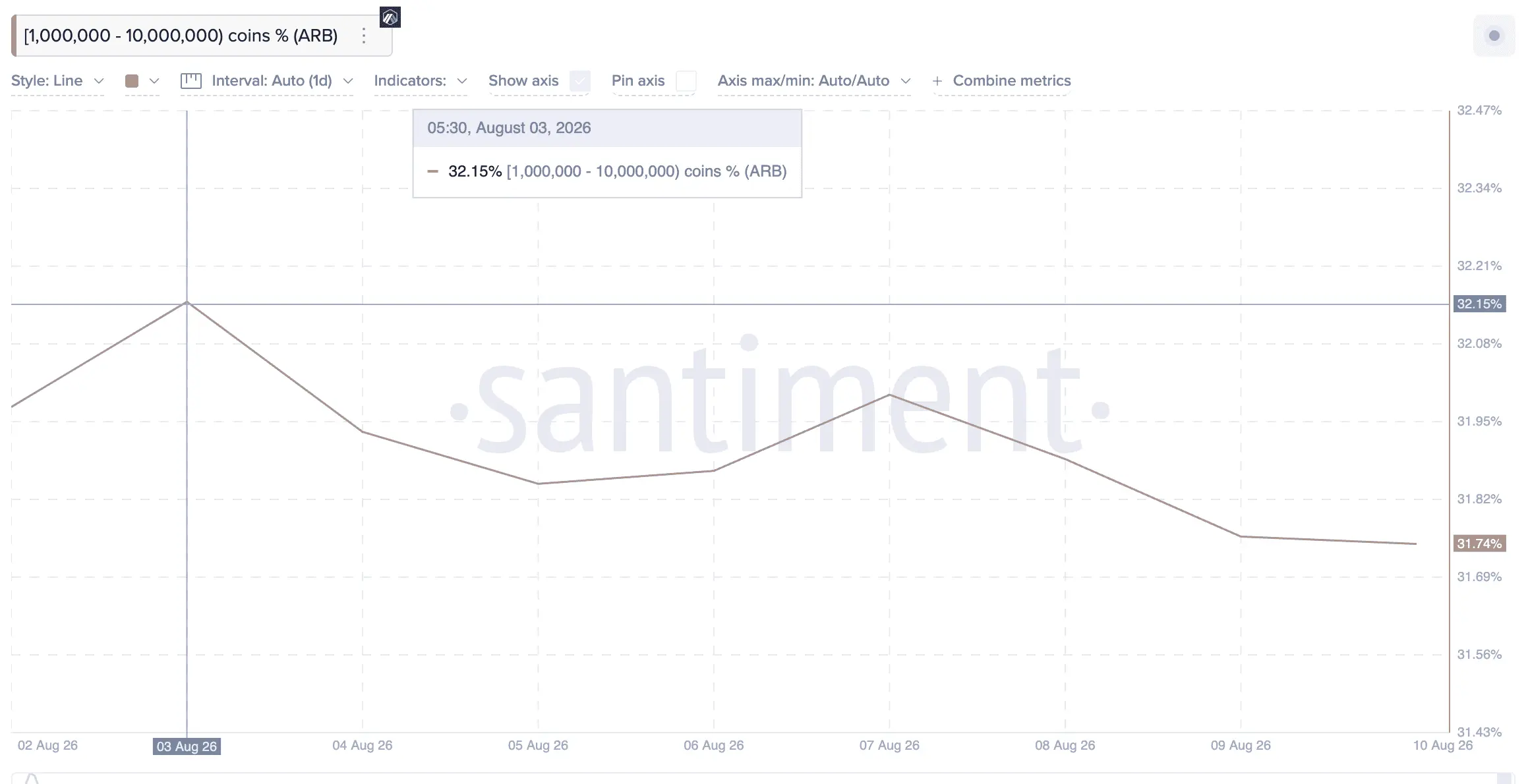The height and width of the screenshot is (784, 1528).
Task: Click the 31.74% latest value axis label
Action: (x=1479, y=544)
